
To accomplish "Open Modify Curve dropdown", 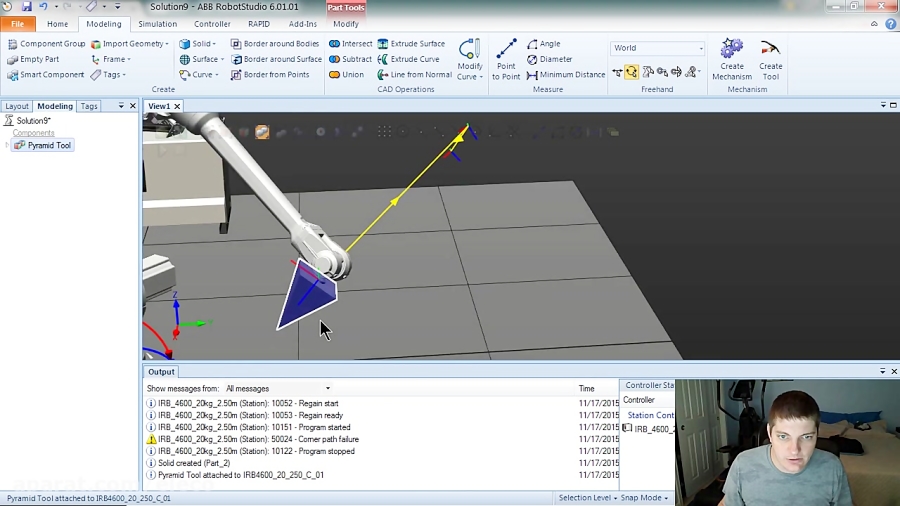I will 470,60.
